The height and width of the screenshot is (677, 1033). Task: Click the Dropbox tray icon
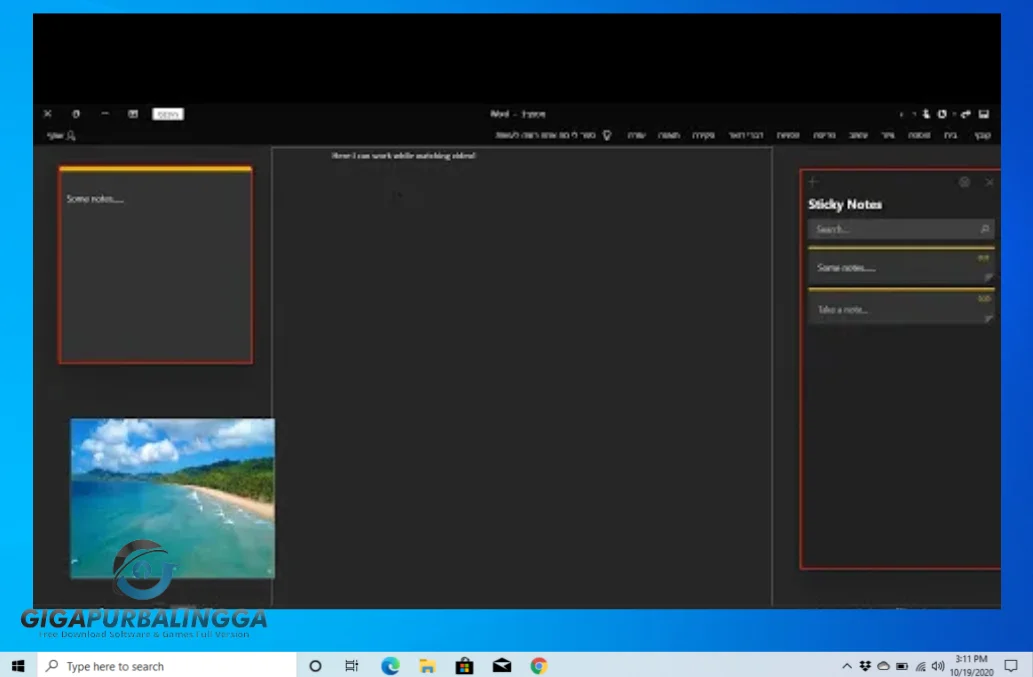click(865, 666)
